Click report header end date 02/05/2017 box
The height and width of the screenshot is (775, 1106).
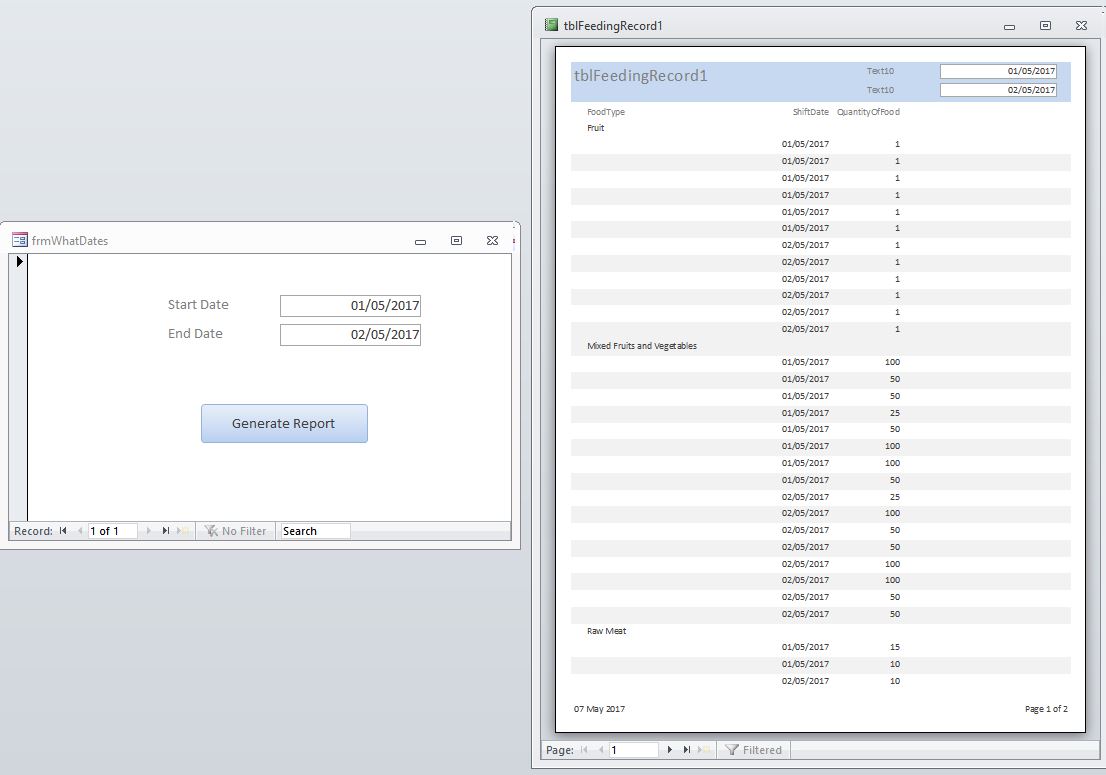(998, 90)
